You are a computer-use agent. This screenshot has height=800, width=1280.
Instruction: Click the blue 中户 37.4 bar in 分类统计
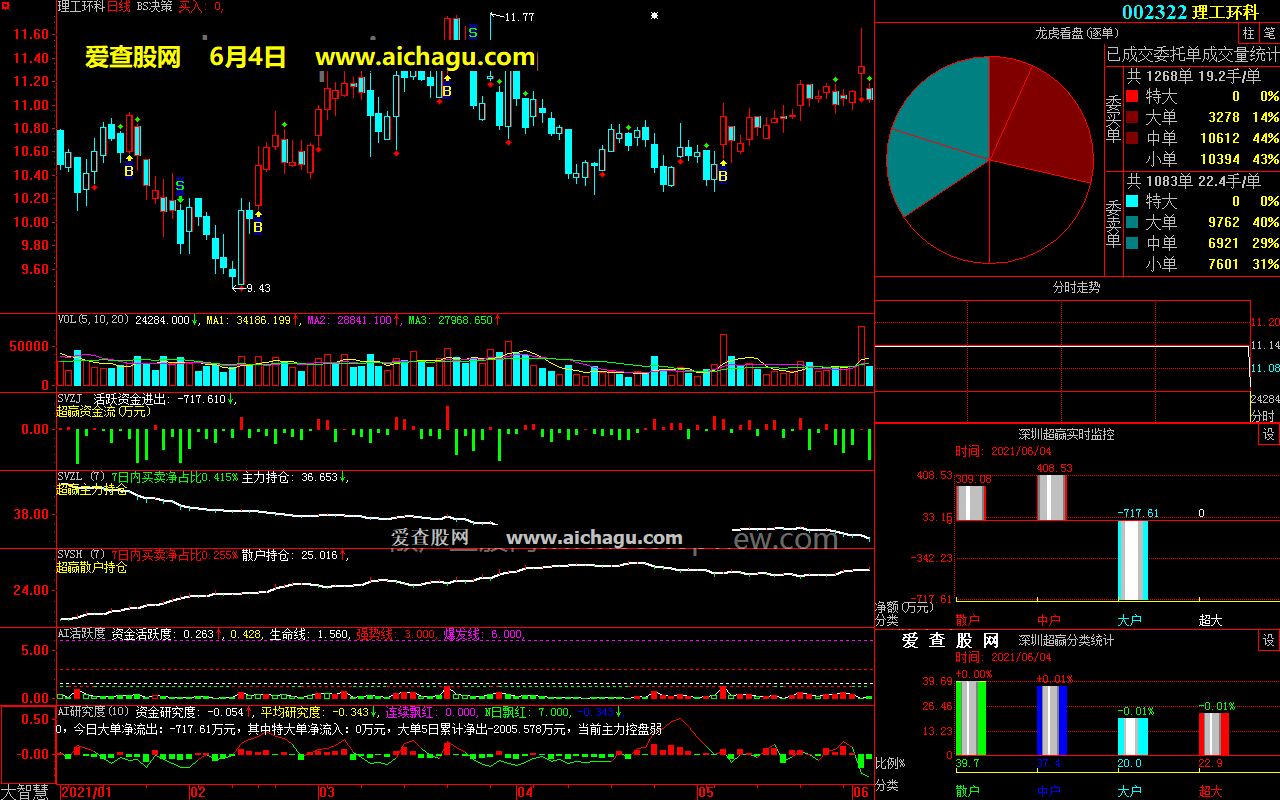(x=1052, y=720)
